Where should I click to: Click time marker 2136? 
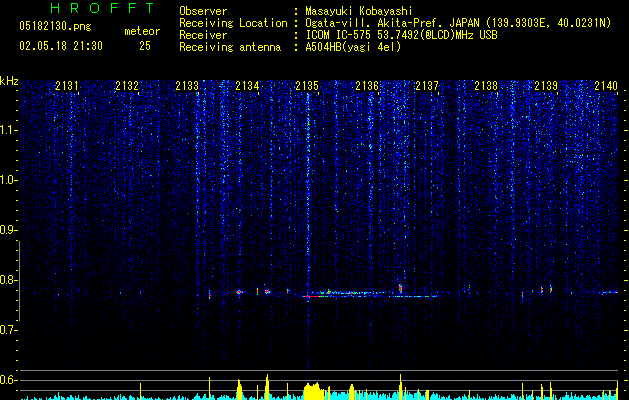pos(367,86)
